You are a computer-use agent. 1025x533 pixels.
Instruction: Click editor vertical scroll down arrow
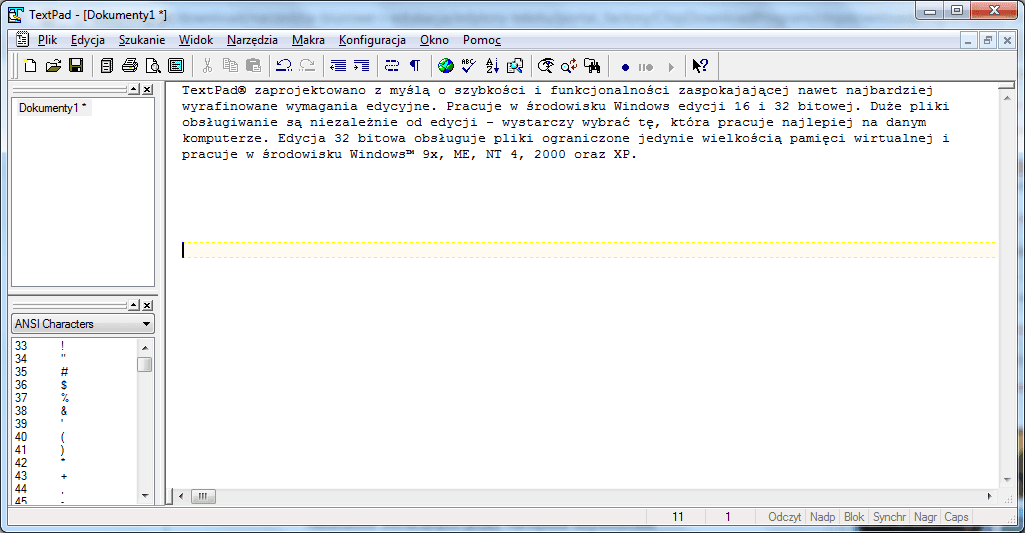point(1007,480)
